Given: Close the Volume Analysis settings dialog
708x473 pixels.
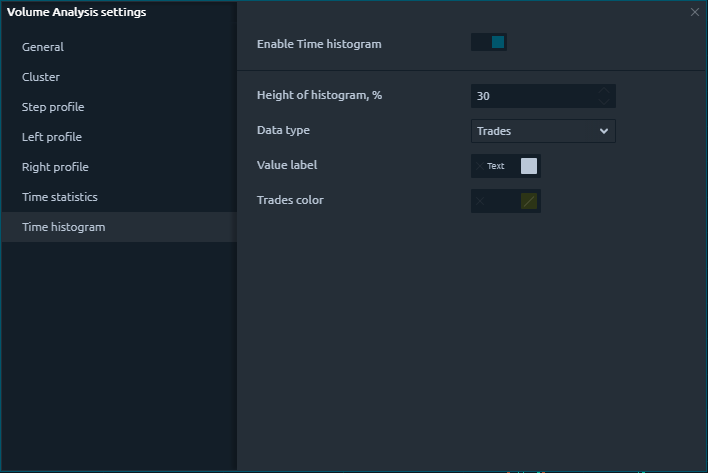Looking at the screenshot, I should [x=695, y=12].
